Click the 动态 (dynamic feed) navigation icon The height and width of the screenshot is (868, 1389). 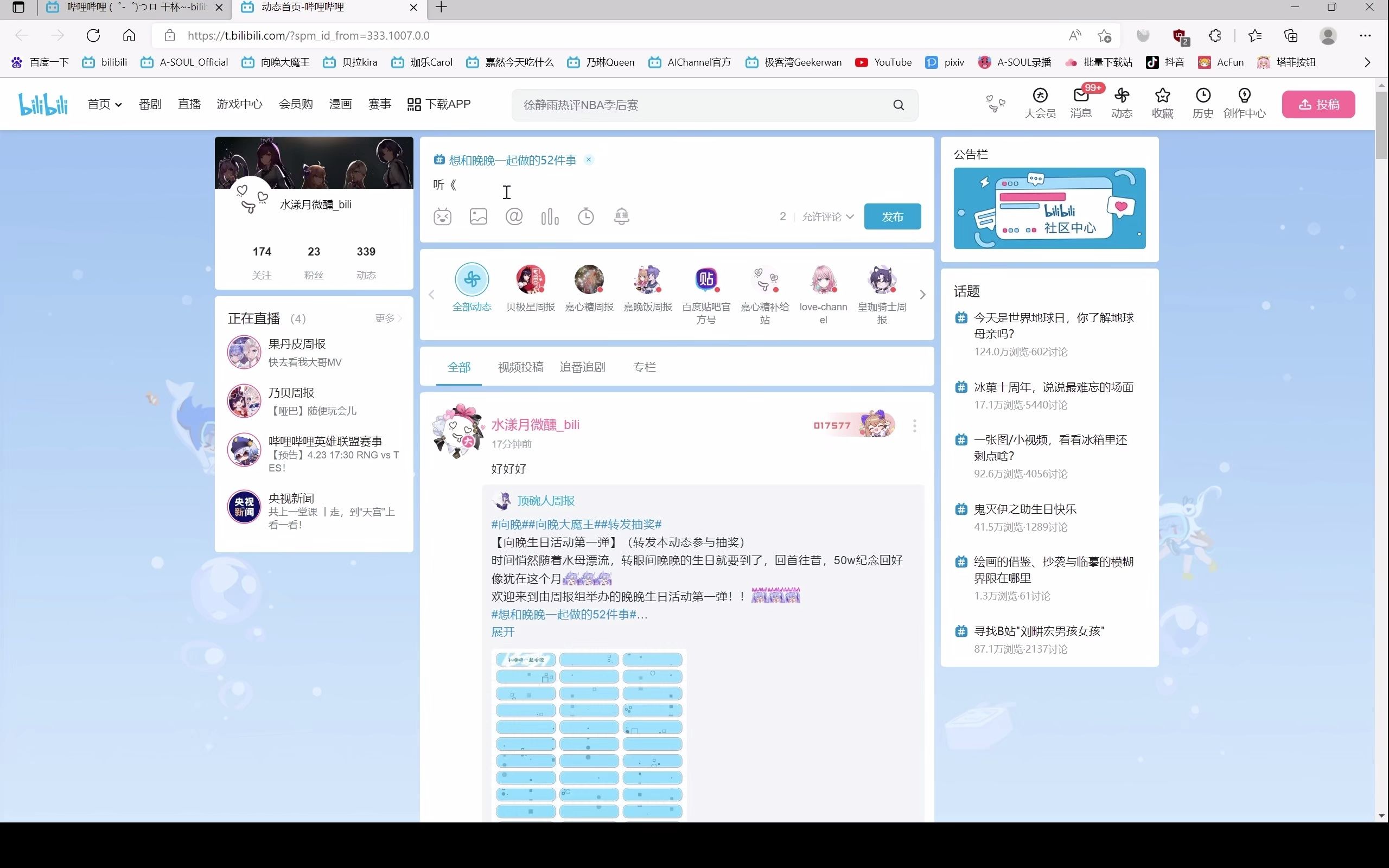point(1121,103)
